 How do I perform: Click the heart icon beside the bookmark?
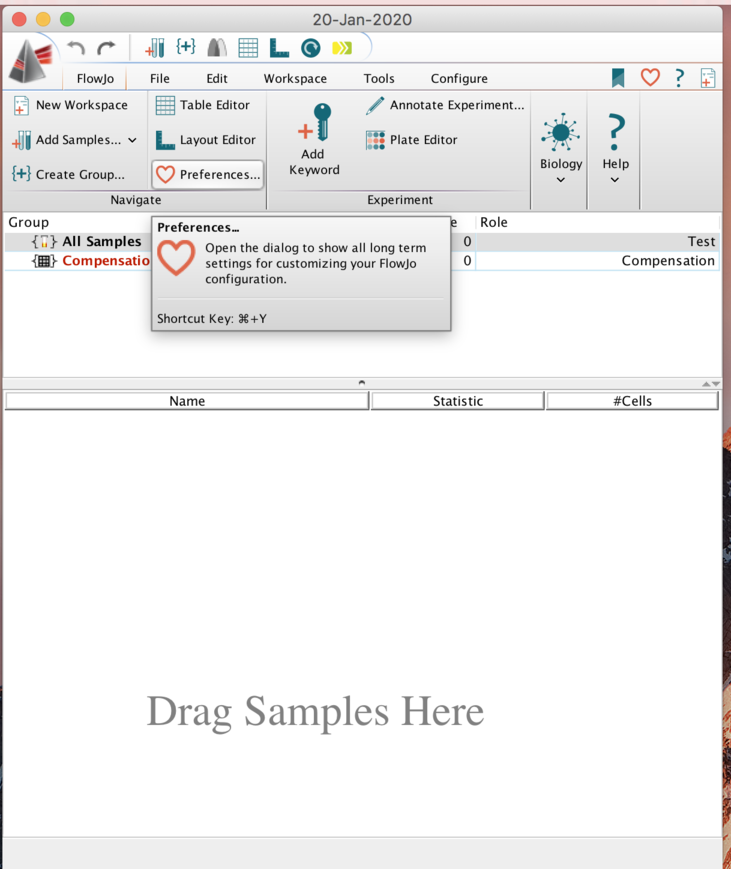coord(650,77)
